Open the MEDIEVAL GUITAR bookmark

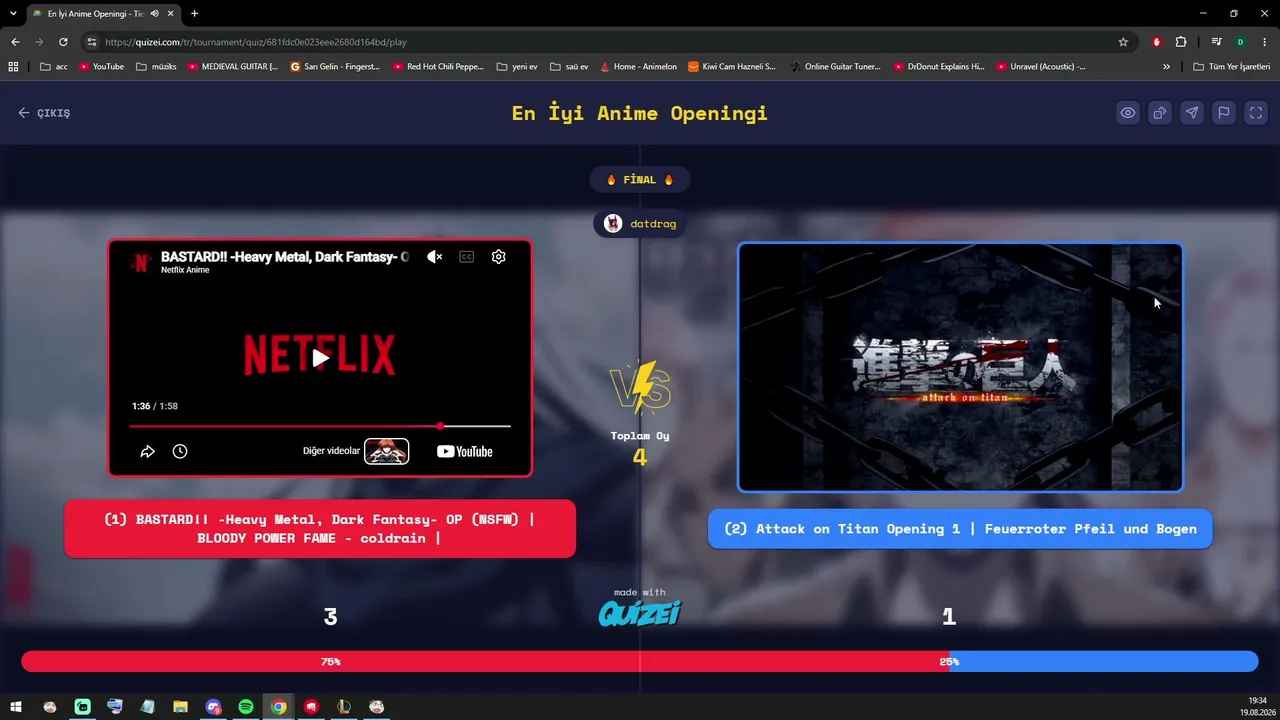(x=233, y=67)
